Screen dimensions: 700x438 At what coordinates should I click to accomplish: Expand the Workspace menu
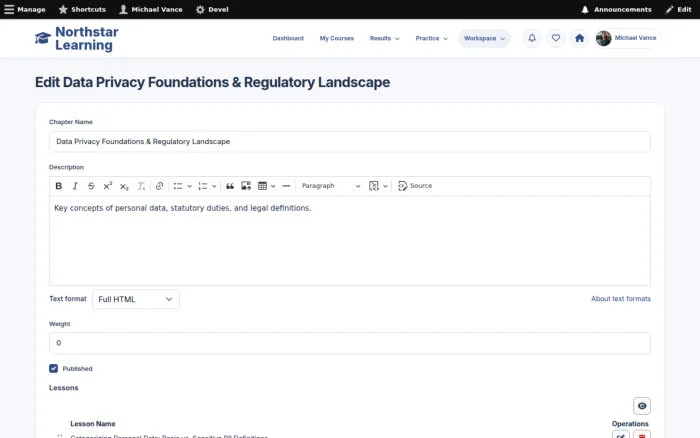484,38
